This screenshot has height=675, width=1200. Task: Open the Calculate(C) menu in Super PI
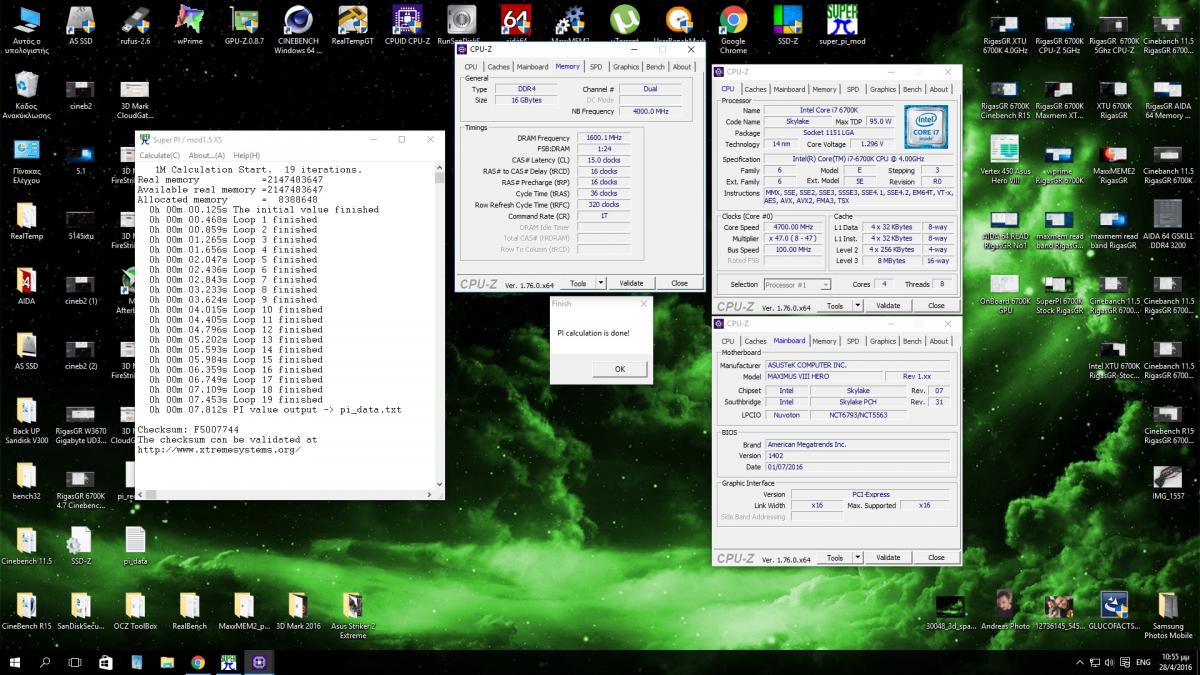click(160, 155)
